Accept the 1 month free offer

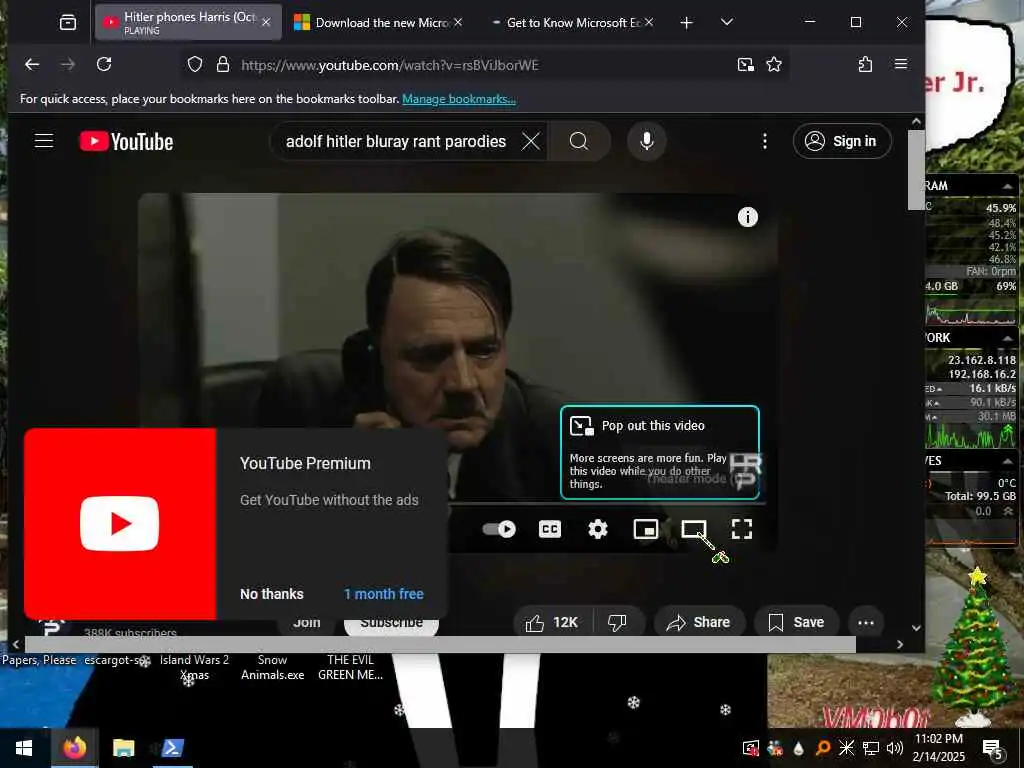pos(384,594)
